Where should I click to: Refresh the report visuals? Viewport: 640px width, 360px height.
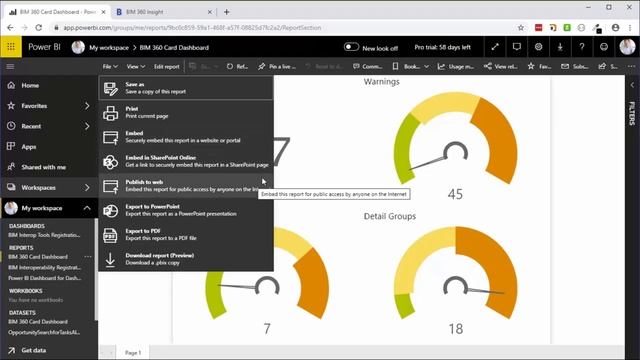pyautogui.click(x=238, y=66)
